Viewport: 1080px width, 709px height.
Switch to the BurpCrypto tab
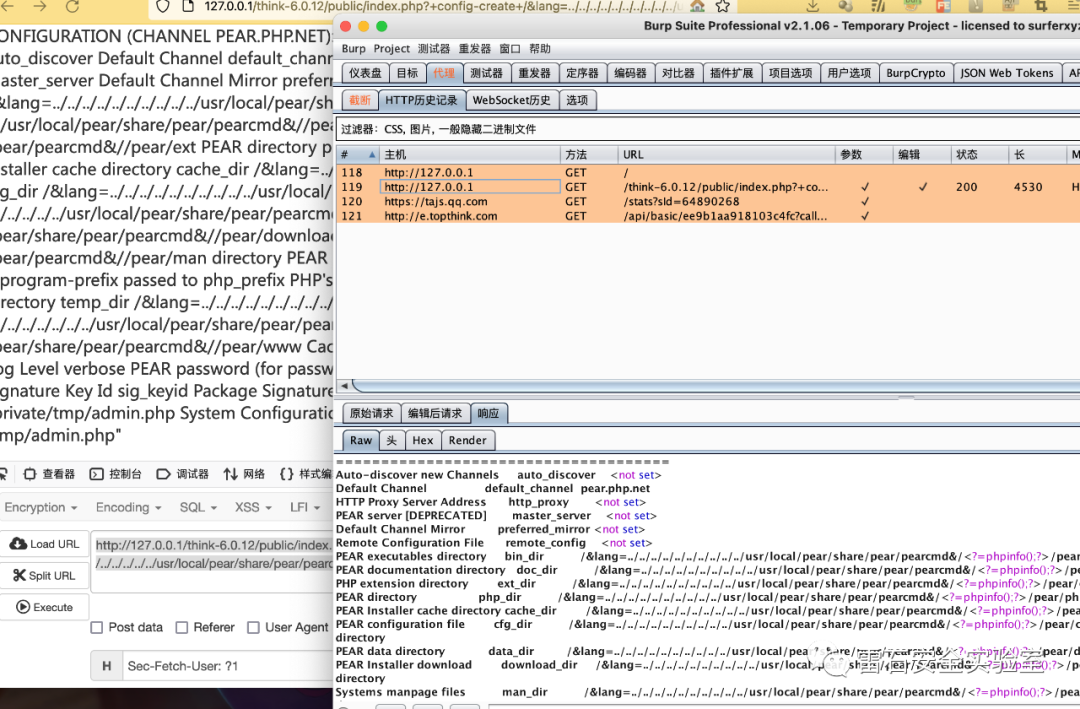point(916,73)
